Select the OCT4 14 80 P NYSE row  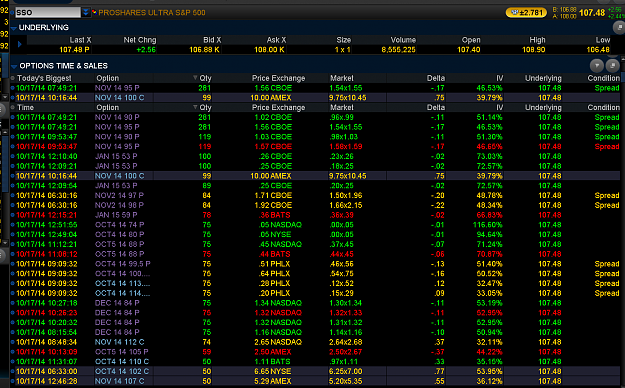pyautogui.click(x=317, y=235)
